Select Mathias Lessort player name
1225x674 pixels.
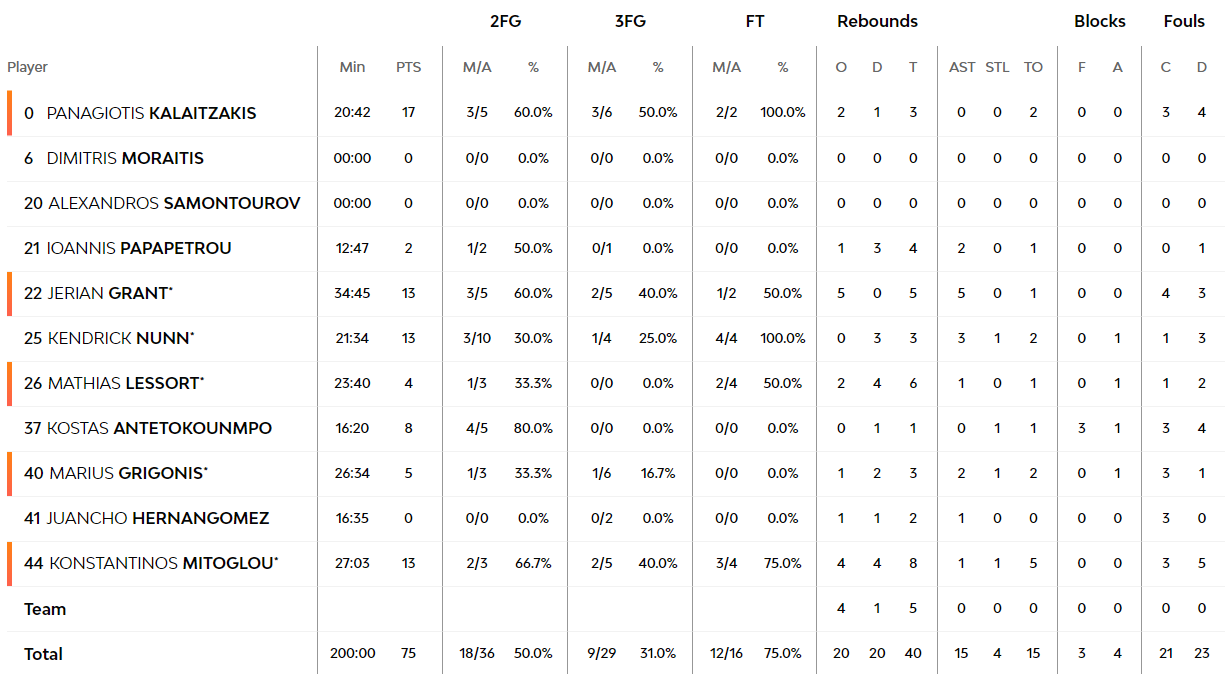tap(126, 383)
